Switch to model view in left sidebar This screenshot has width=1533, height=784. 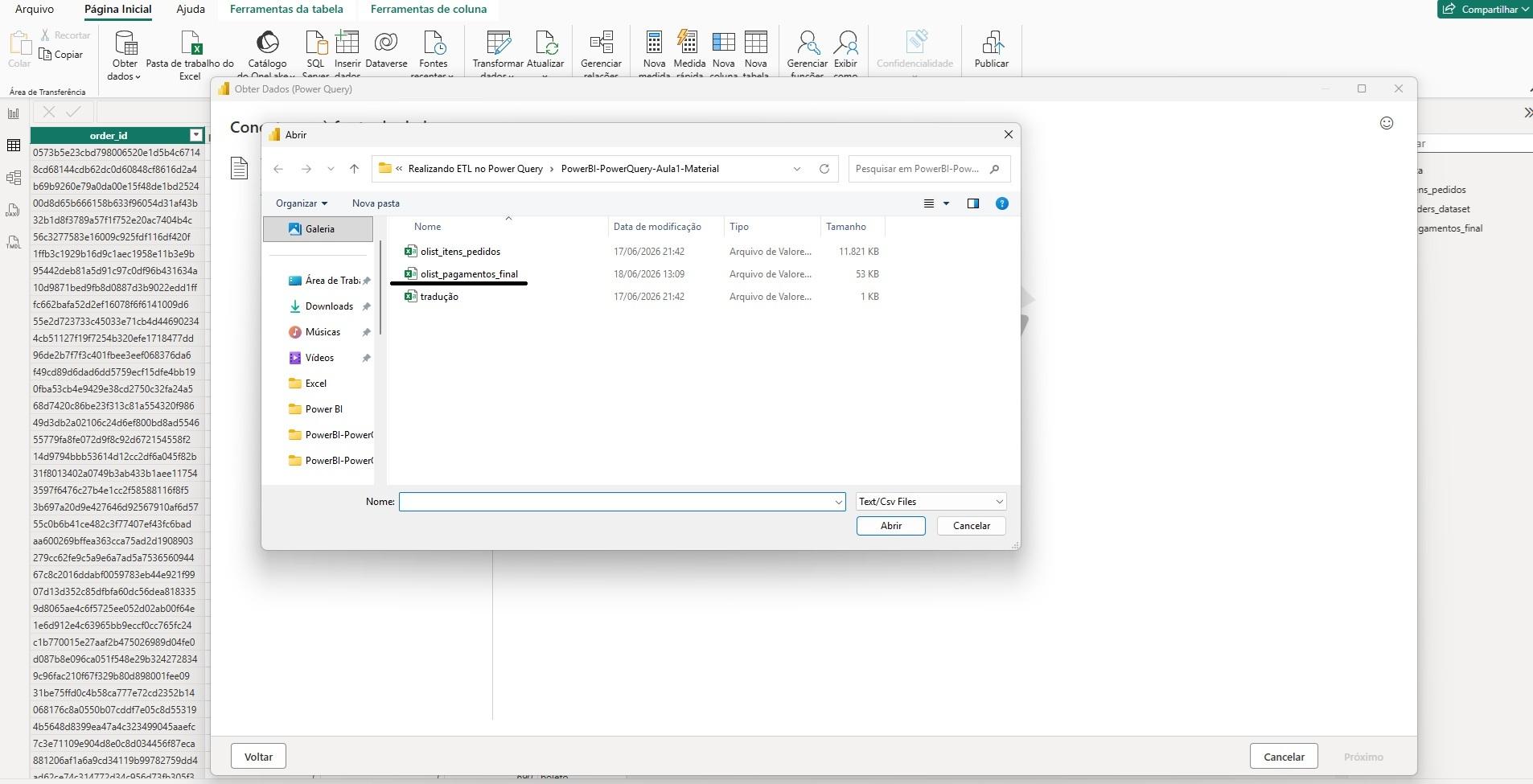(x=14, y=178)
